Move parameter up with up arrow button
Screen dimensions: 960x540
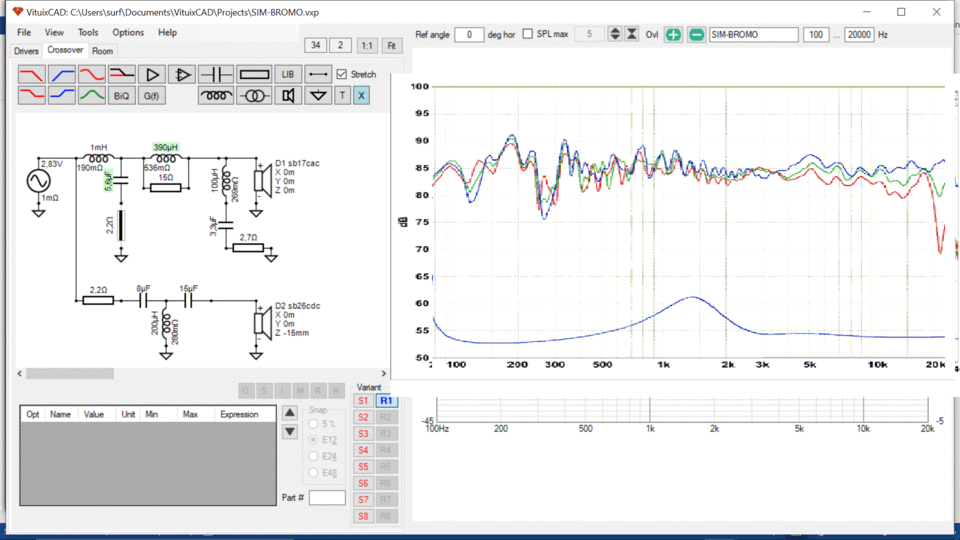290,413
